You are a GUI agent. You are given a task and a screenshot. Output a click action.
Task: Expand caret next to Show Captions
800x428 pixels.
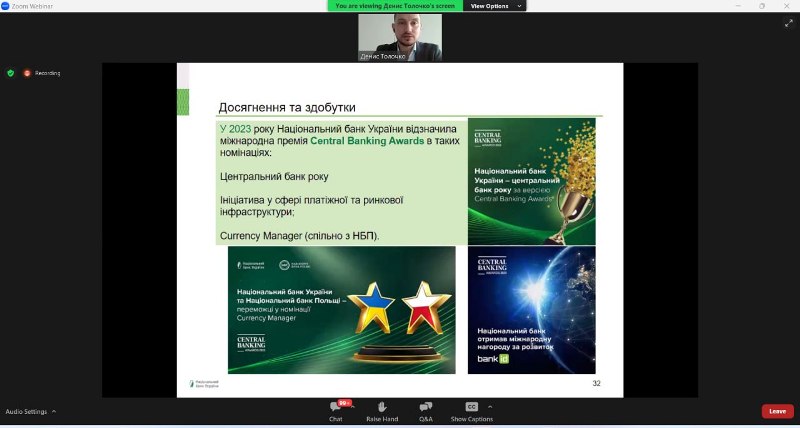(x=490, y=407)
